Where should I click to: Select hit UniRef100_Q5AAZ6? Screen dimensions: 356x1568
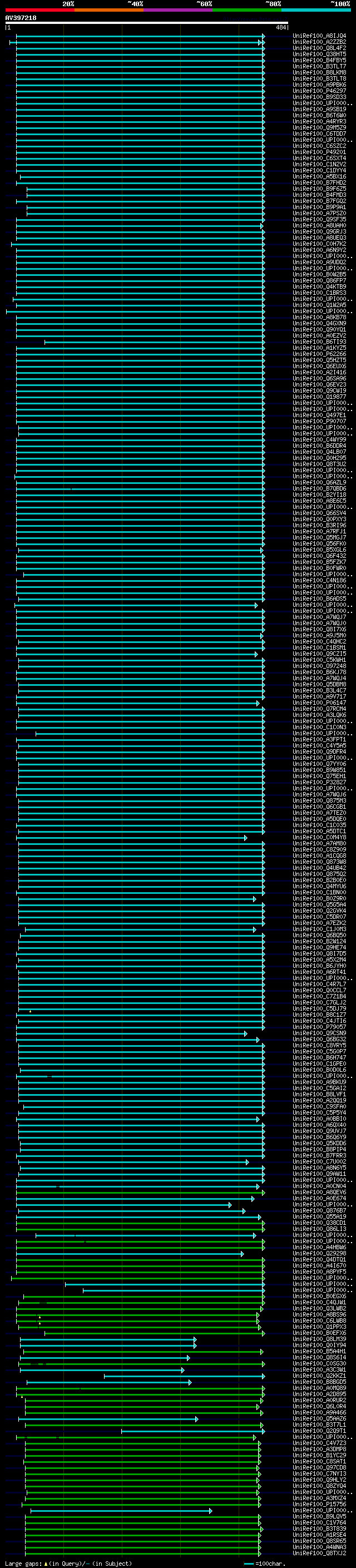(x=319, y=1418)
